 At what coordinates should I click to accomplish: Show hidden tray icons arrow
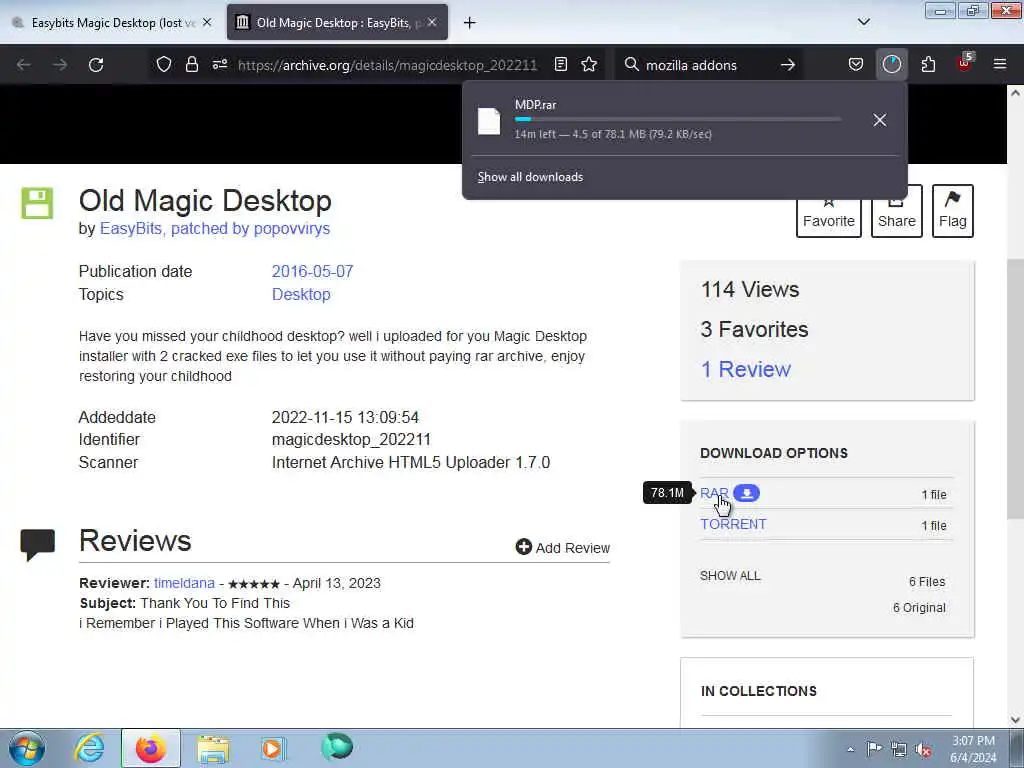[x=850, y=749]
